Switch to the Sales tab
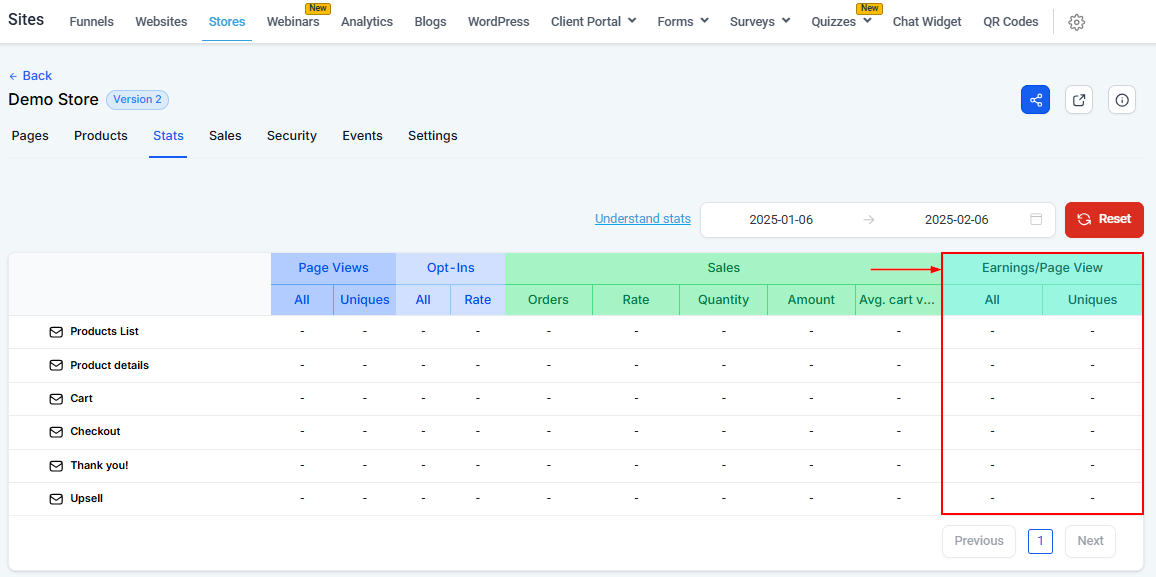Viewport: 1156px width, 577px height. pos(225,136)
